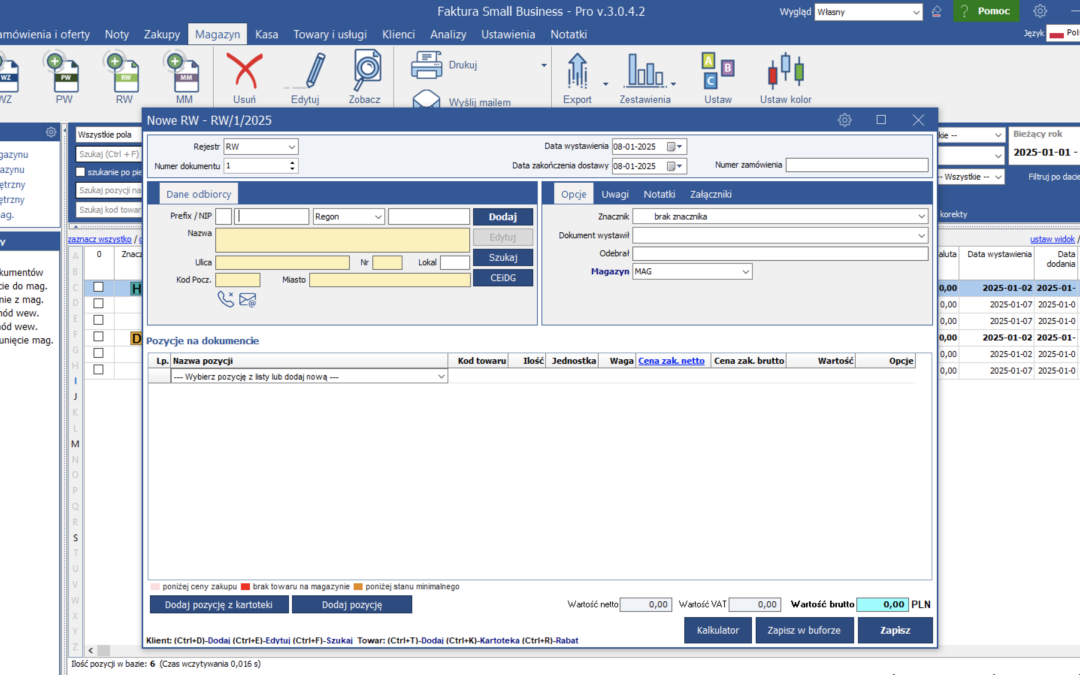Click into the Numer zamówienia input field
The width and height of the screenshot is (1080, 675).
(x=856, y=165)
